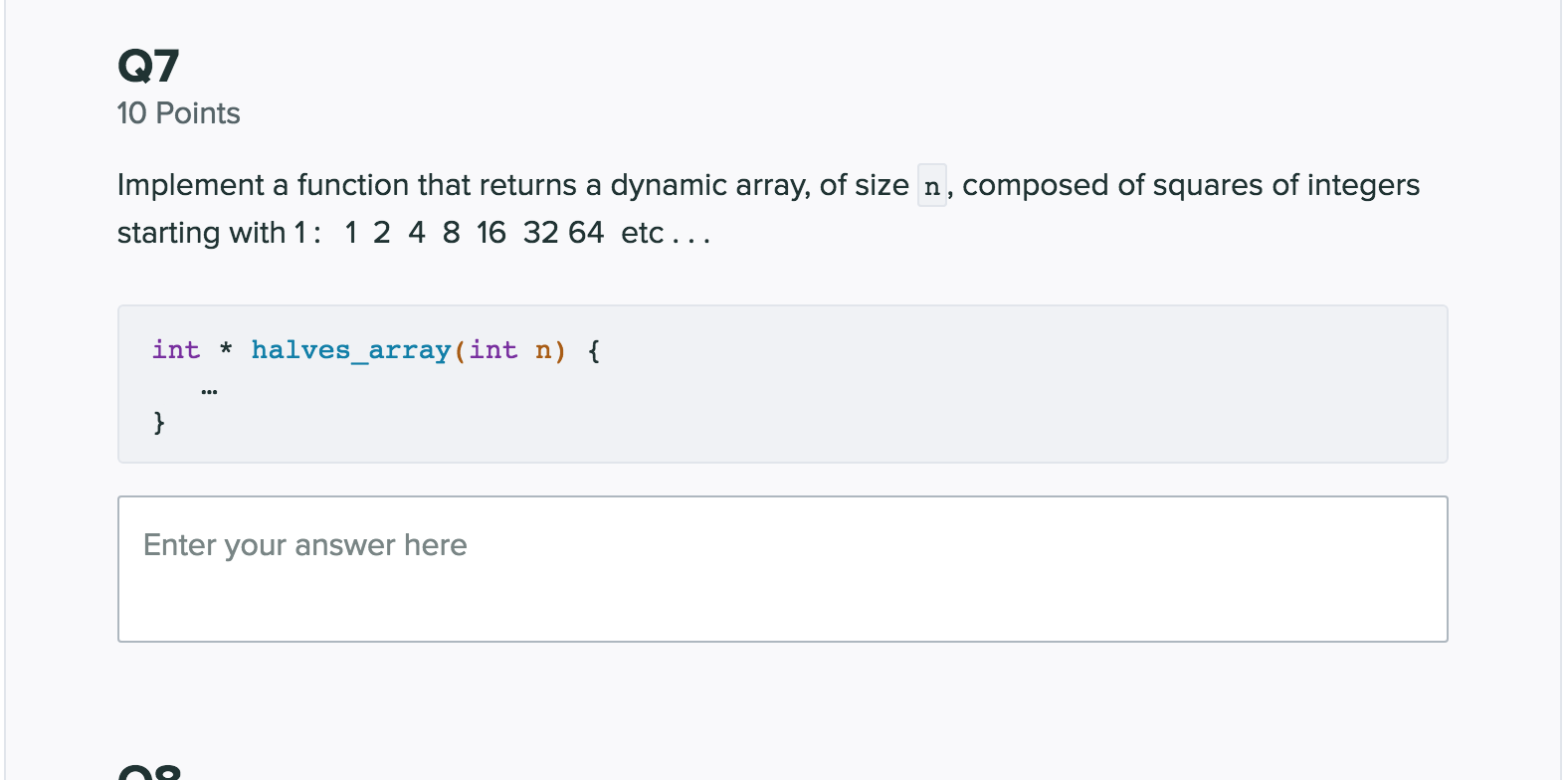Click the 10 Points label
The image size is (1568, 780).
click(x=177, y=113)
